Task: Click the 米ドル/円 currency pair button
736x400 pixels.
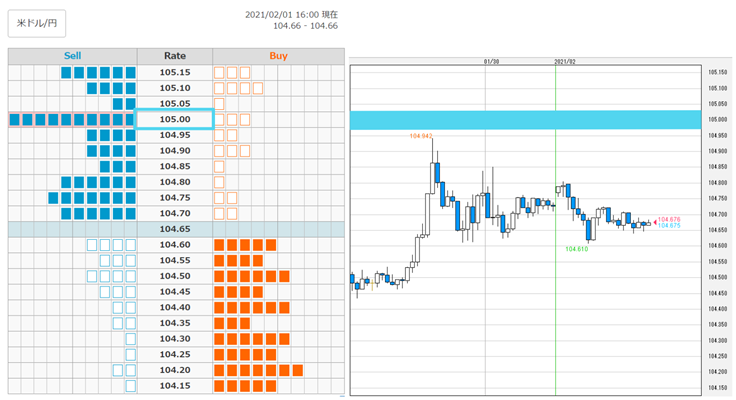Action: tap(37, 23)
